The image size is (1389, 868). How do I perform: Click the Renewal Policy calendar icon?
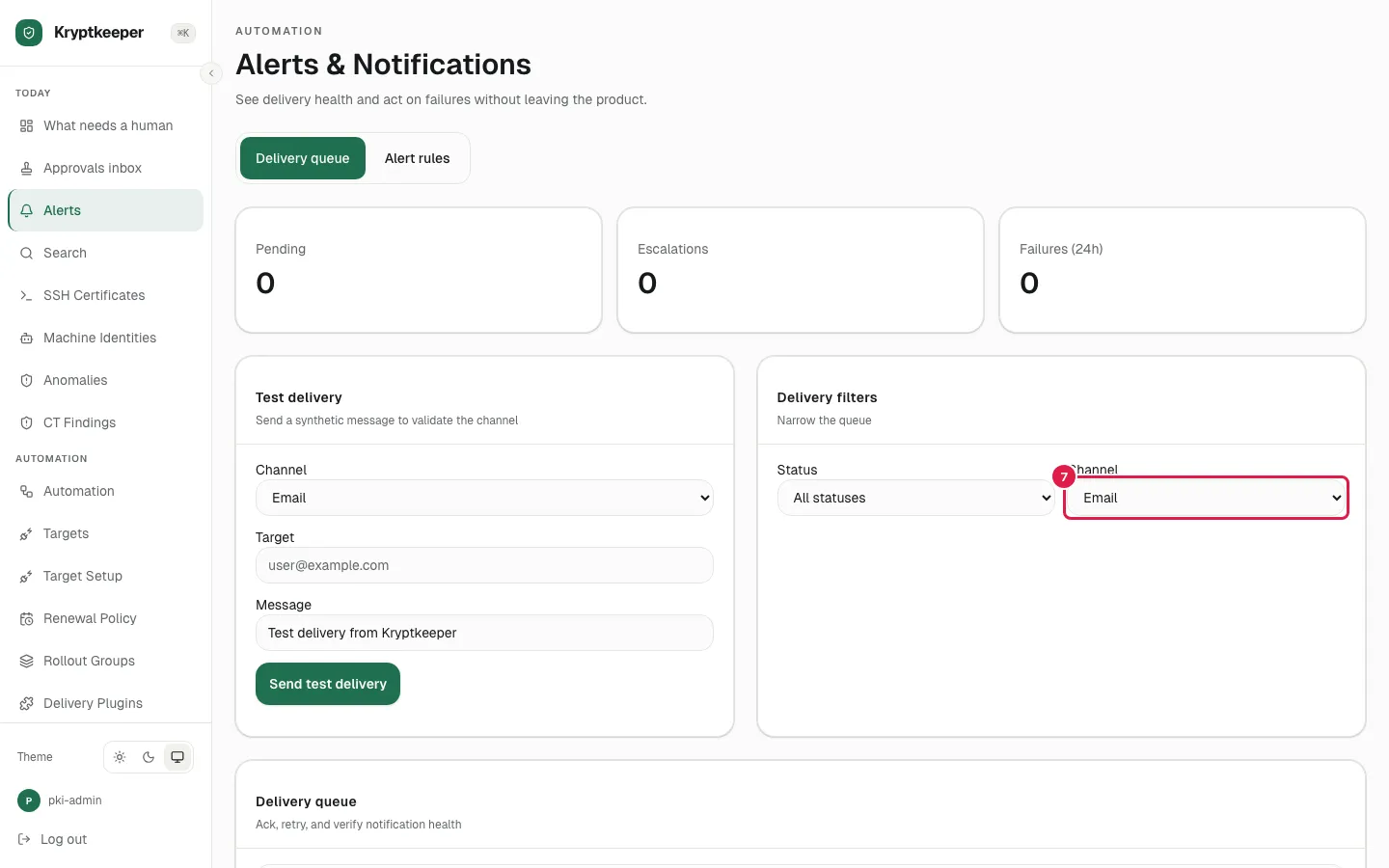27,618
